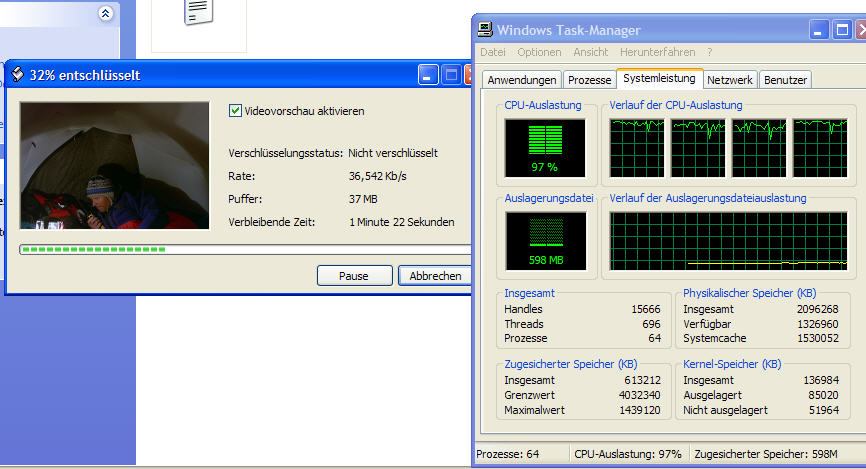Open the Datei menu
This screenshot has height=469, width=866.
click(493, 52)
